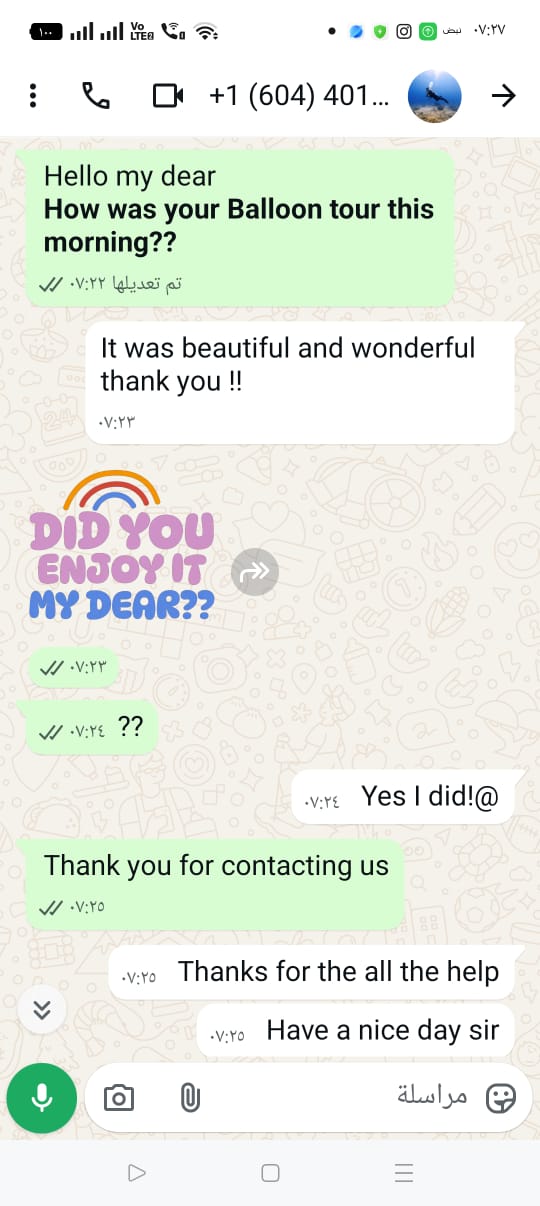The width and height of the screenshot is (540, 1206).
Task: Open contact info for +1 (604) 401
Action: (x=297, y=95)
